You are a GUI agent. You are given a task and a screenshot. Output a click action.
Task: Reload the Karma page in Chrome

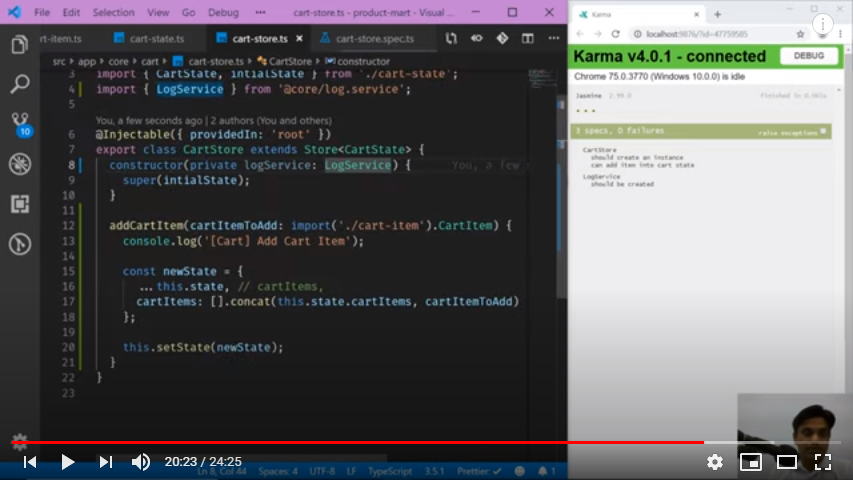[614, 34]
